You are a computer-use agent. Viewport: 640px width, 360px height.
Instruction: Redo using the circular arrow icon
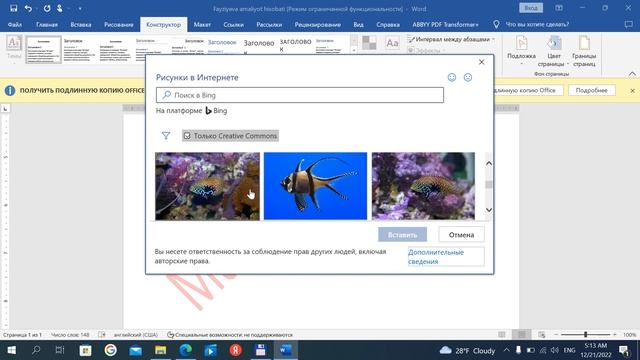[x=47, y=8]
